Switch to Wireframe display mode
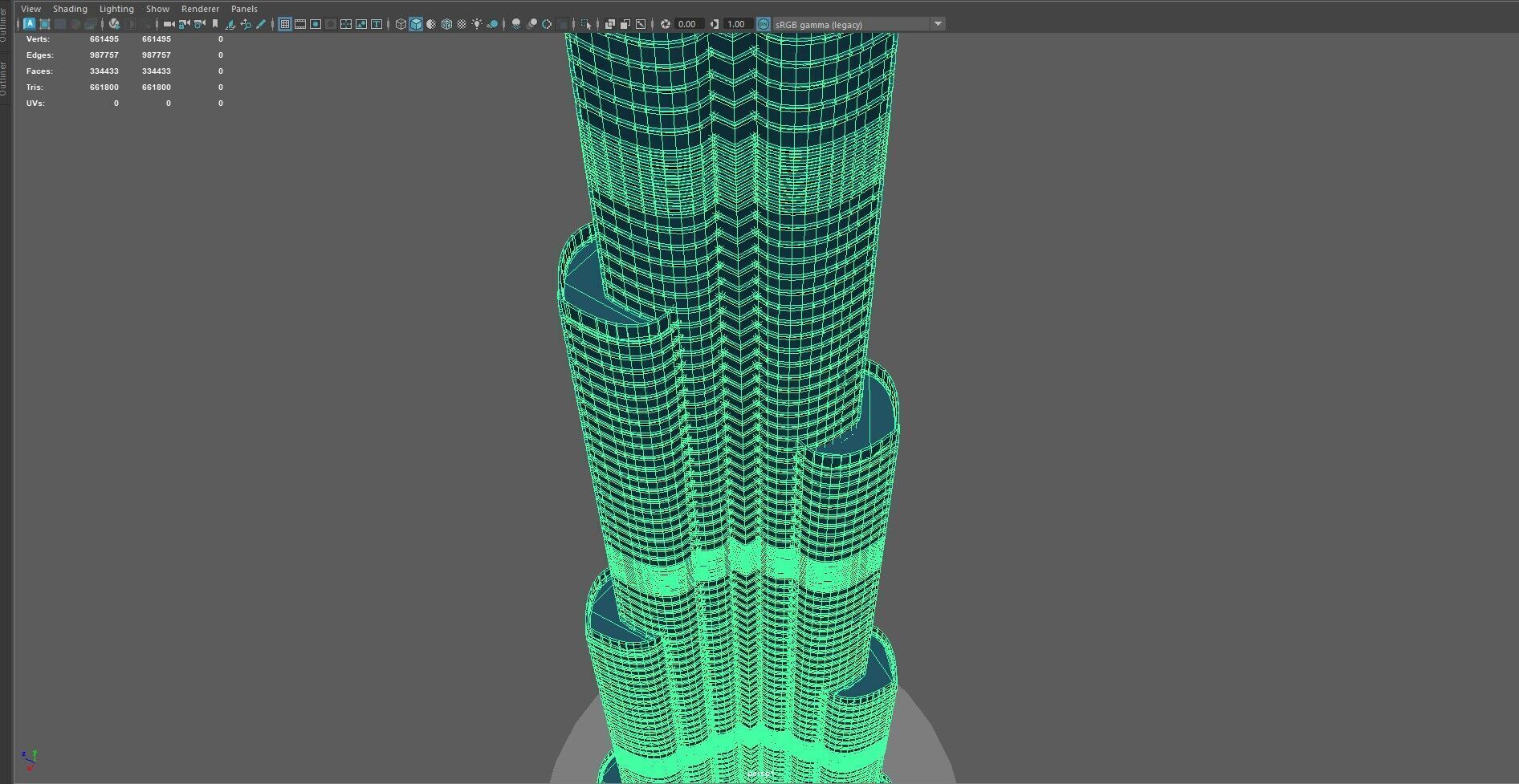The image size is (1519, 784). [x=401, y=24]
